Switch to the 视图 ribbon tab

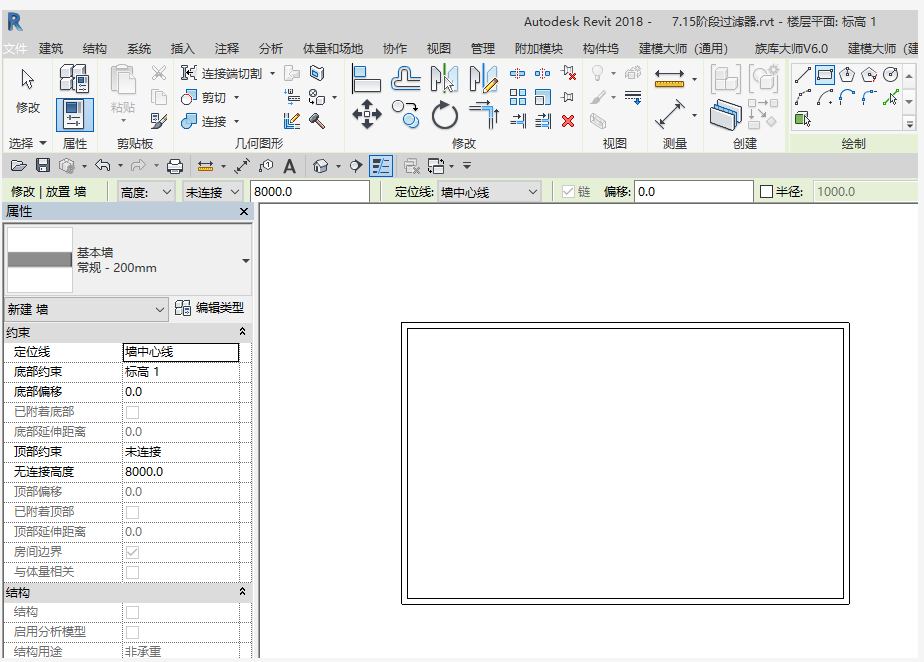(439, 48)
